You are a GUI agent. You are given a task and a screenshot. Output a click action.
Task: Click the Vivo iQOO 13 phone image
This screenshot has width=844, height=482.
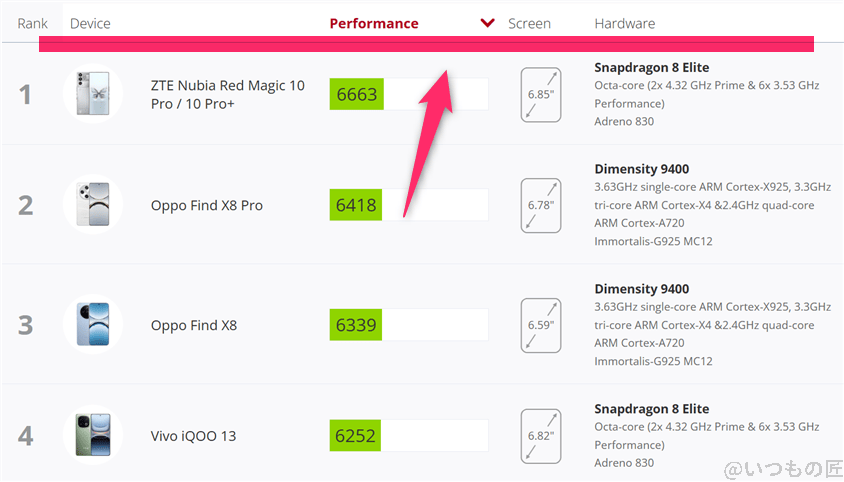pyautogui.click(x=93, y=436)
